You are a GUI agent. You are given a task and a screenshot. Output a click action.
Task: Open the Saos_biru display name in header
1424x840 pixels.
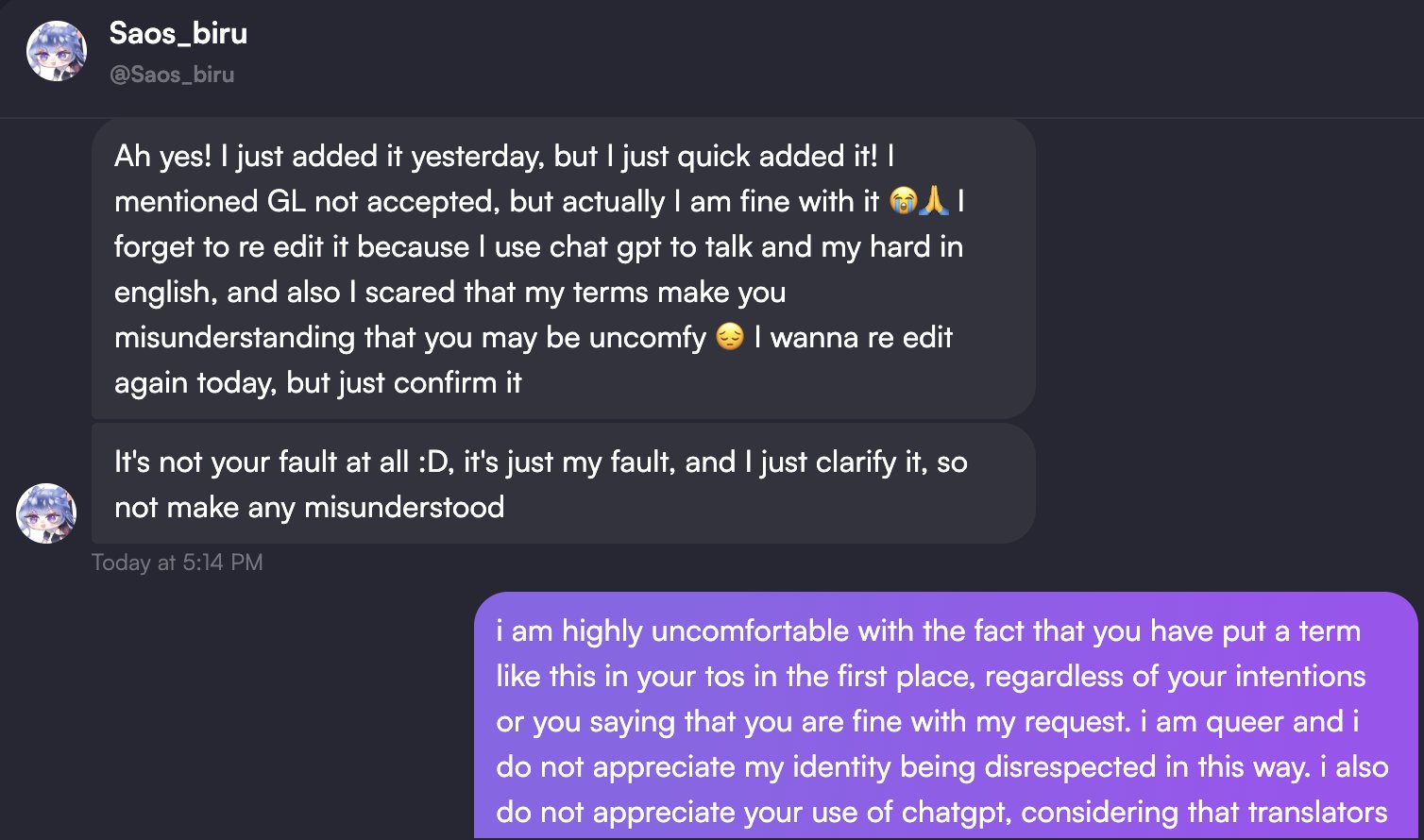coord(178,33)
